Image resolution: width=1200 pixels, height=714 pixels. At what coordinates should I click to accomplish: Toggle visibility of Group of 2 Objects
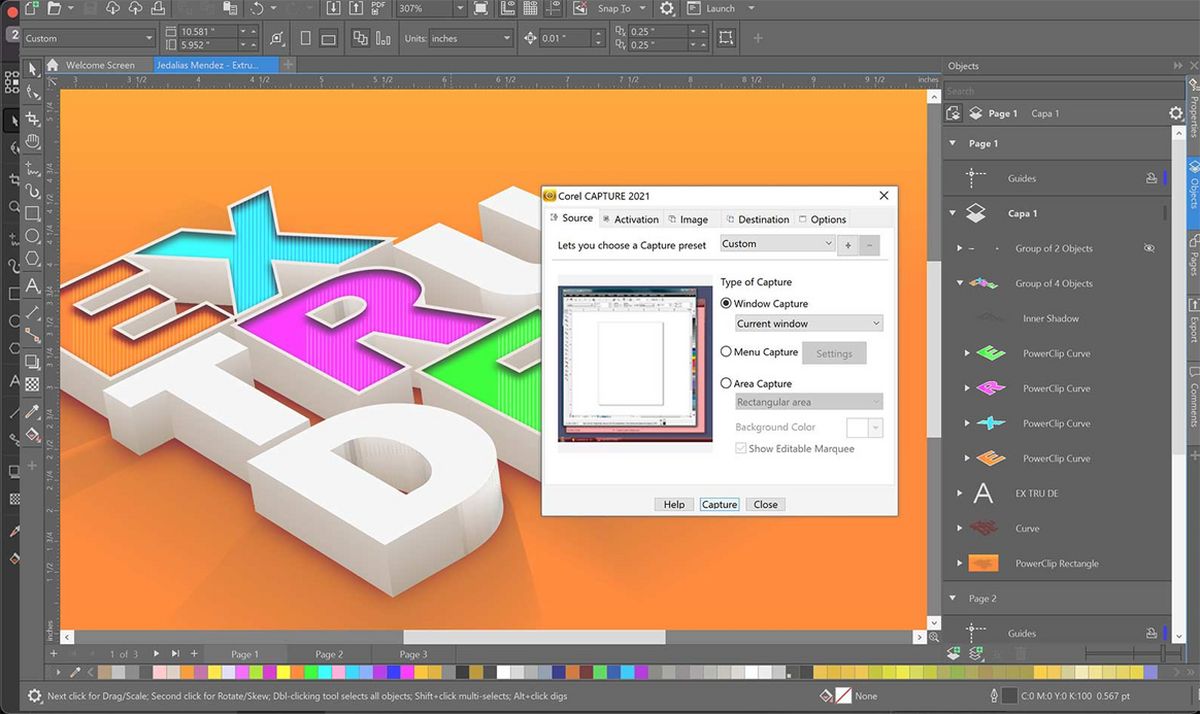1150,248
